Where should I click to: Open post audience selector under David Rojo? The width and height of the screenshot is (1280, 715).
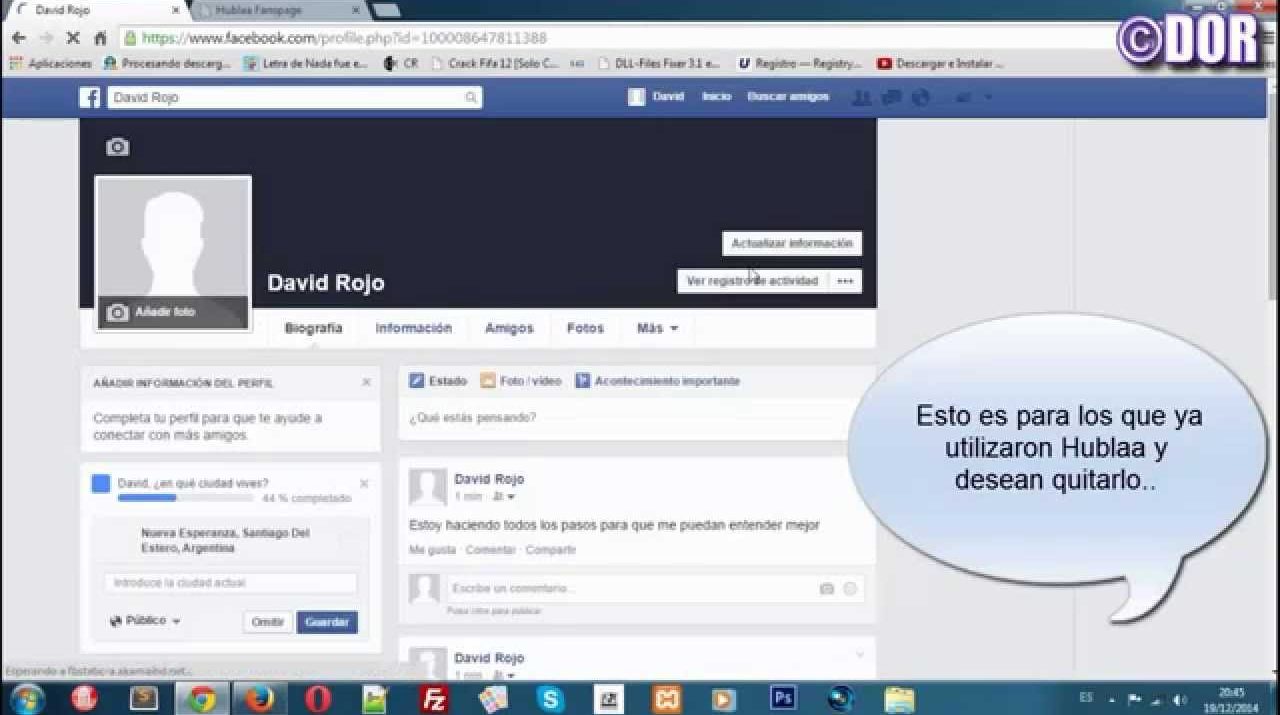[x=505, y=497]
